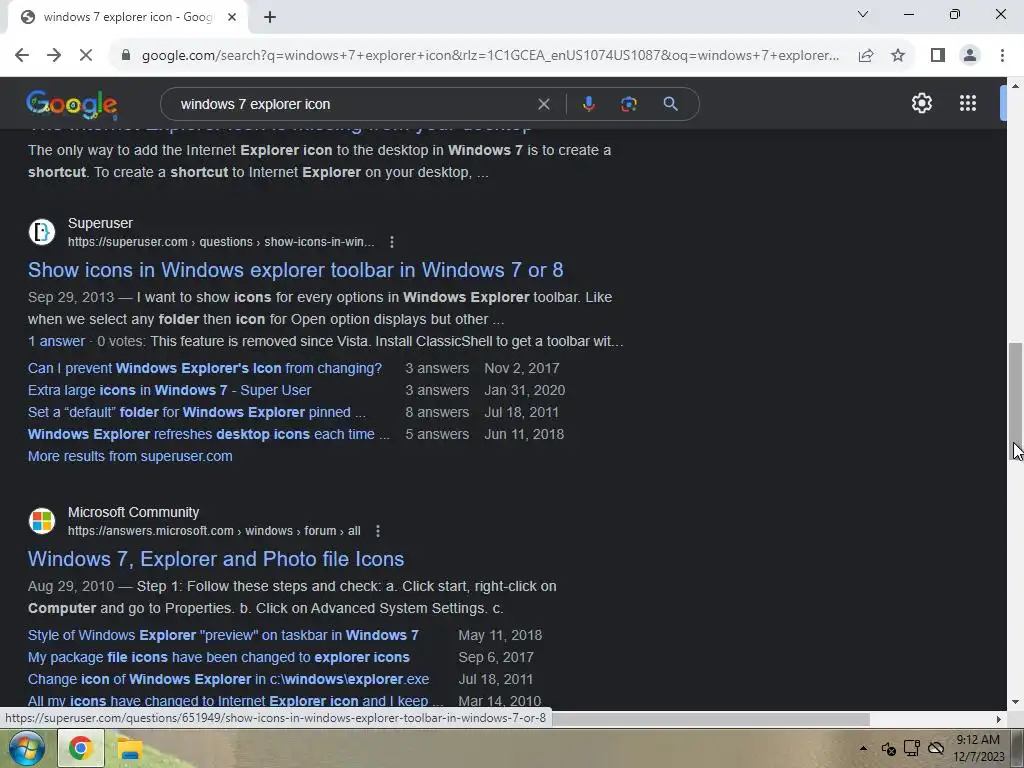Open the Windows Start menu
The image size is (1024, 768).
(26, 748)
